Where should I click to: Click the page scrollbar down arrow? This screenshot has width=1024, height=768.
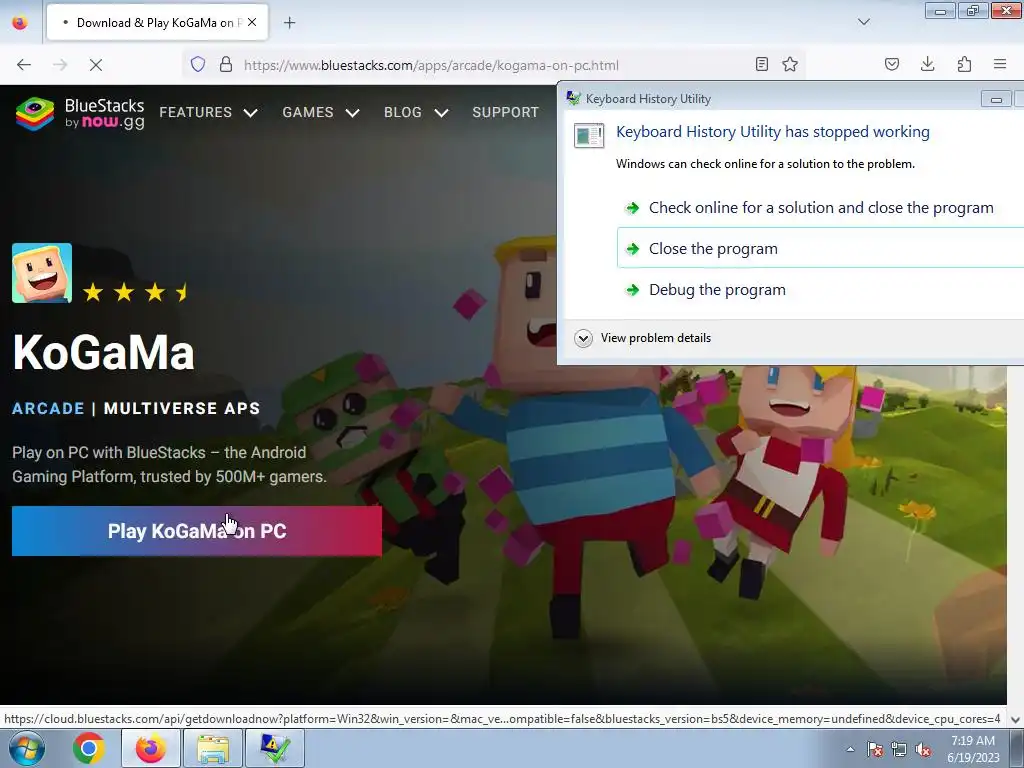pos(1016,719)
